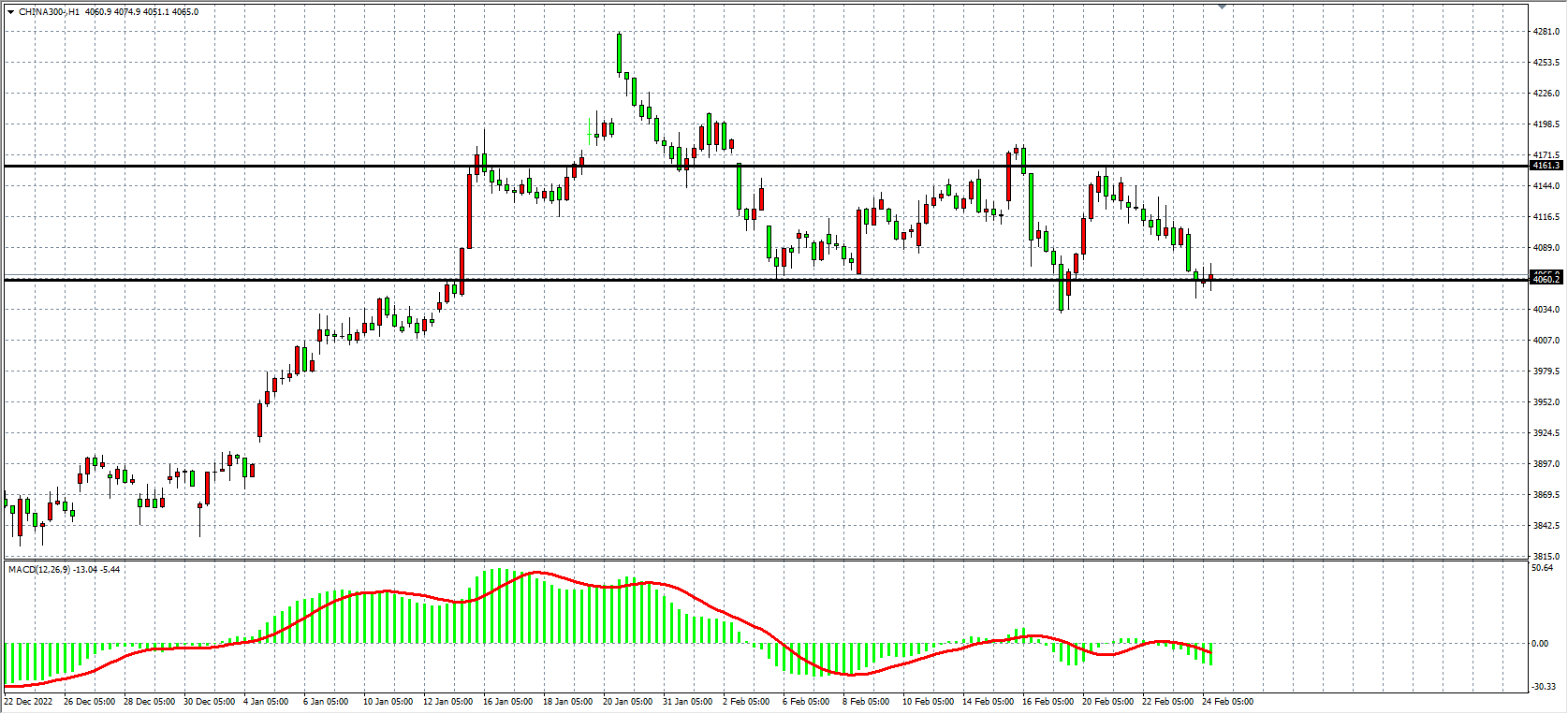Screen dimensions: 1568x714
Task: Click the tallest green candle near 4281
Action: tap(619, 53)
